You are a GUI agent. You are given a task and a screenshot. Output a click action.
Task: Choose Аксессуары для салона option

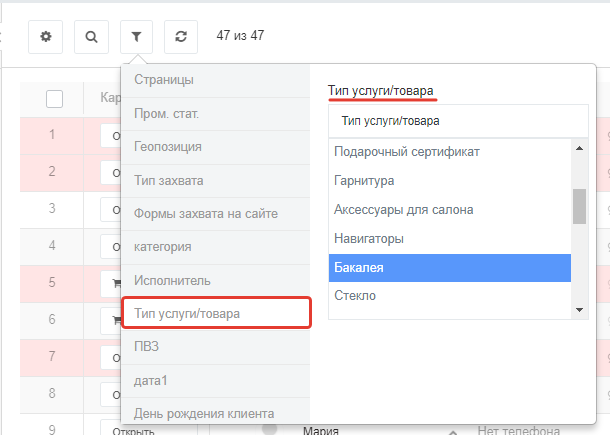(x=450, y=210)
